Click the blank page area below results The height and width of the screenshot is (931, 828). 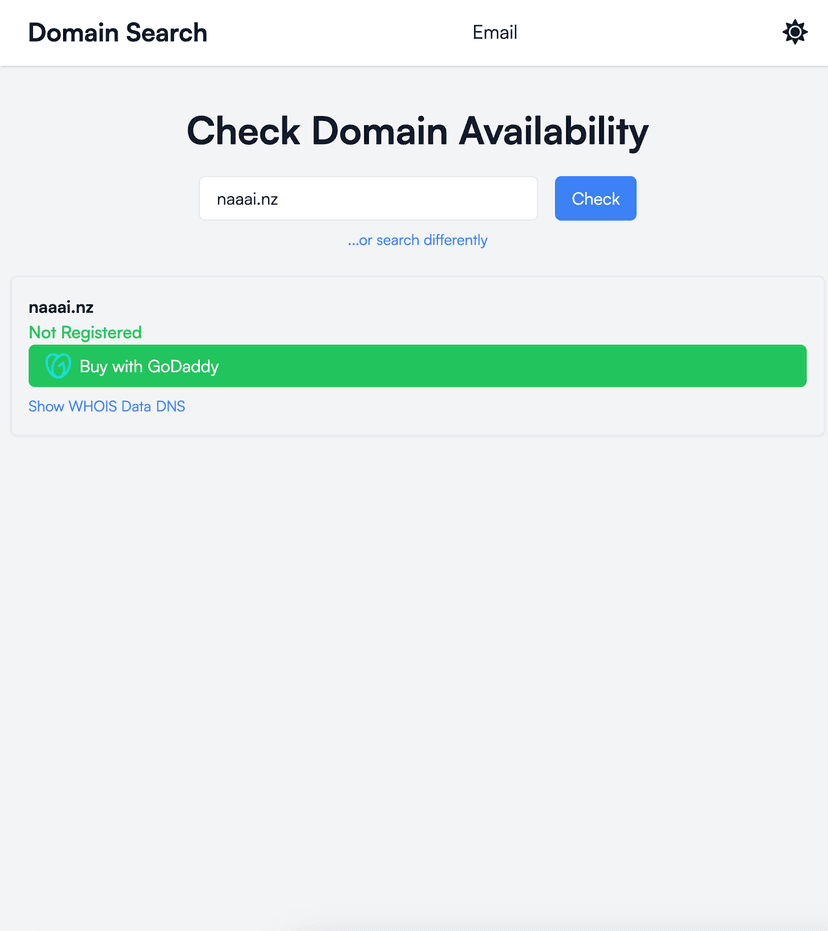click(414, 680)
